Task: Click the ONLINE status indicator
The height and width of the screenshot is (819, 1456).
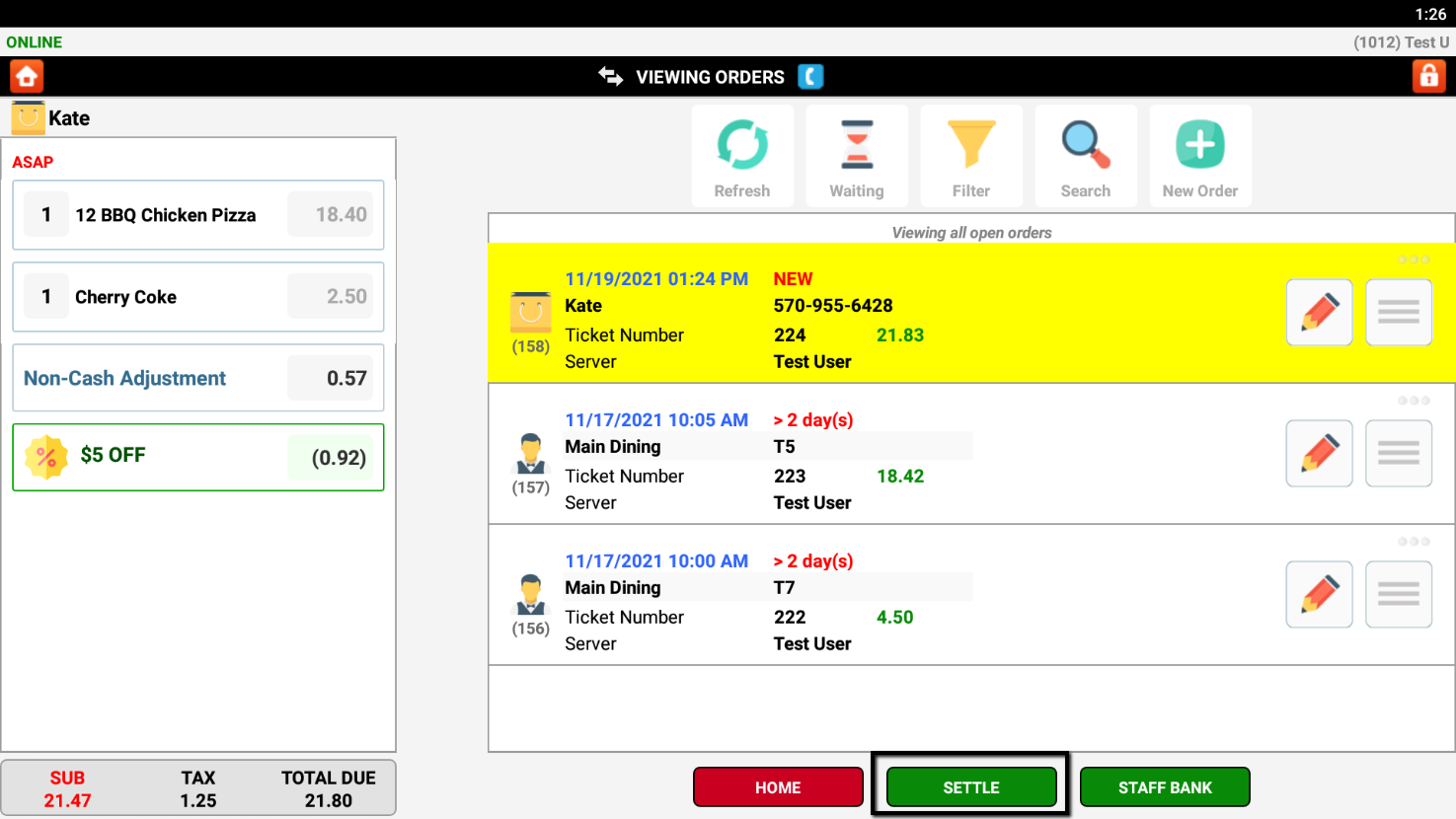Action: tap(35, 42)
